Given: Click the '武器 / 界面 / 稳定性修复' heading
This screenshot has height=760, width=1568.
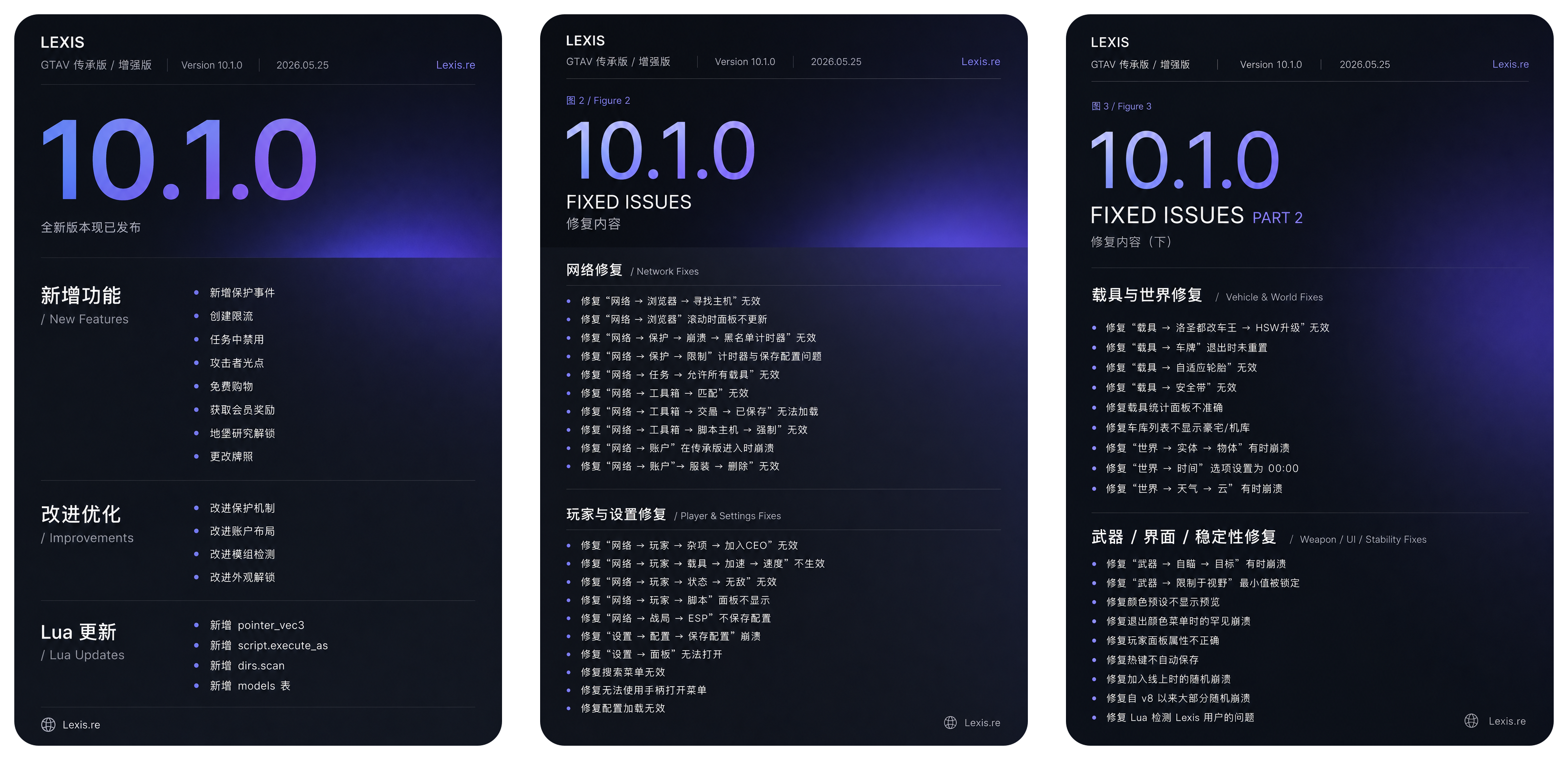Looking at the screenshot, I should [1184, 537].
